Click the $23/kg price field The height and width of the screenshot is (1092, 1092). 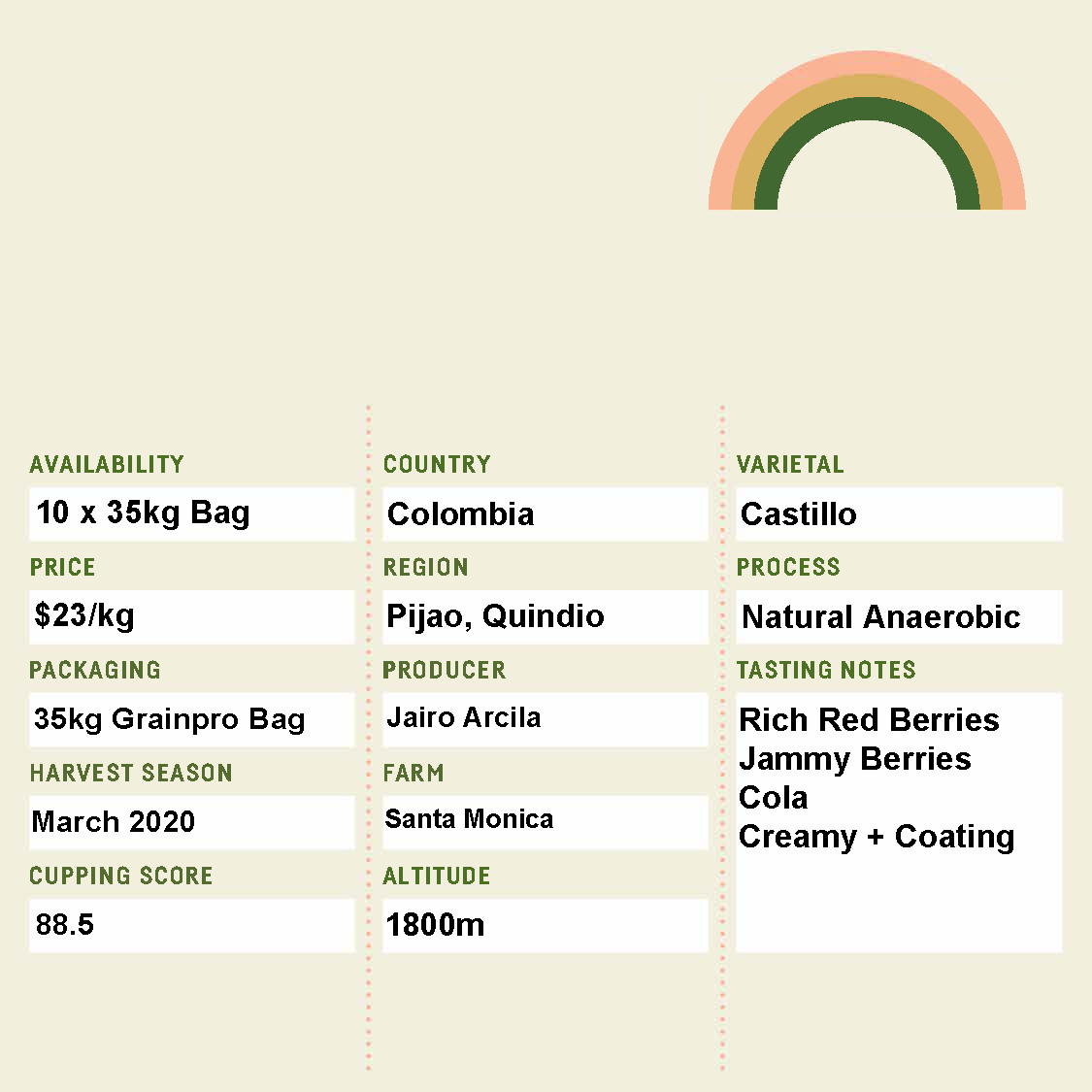191,617
